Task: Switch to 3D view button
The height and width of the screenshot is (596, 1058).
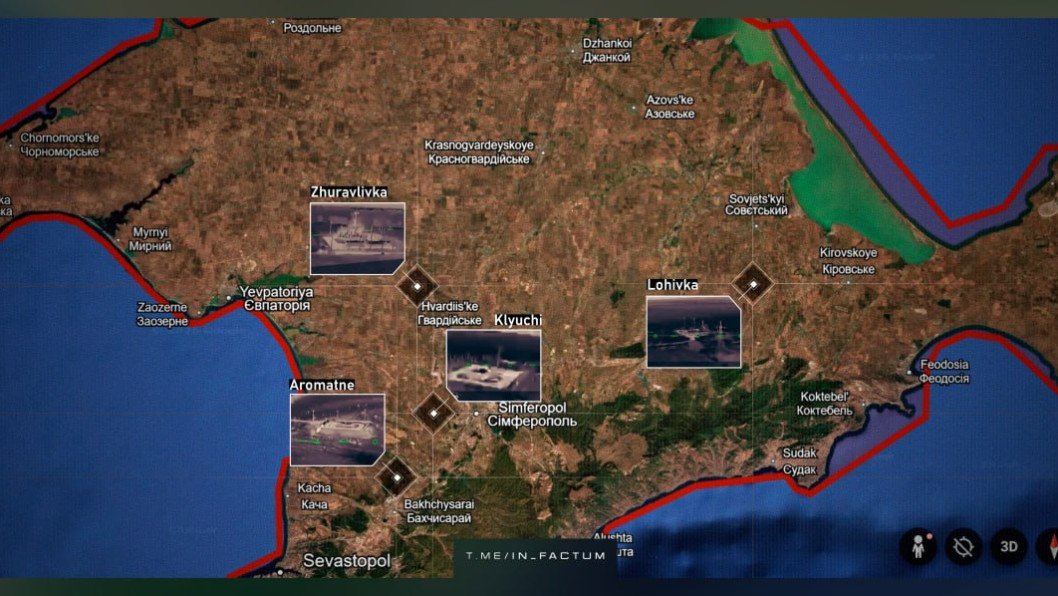Action: [x=1009, y=546]
